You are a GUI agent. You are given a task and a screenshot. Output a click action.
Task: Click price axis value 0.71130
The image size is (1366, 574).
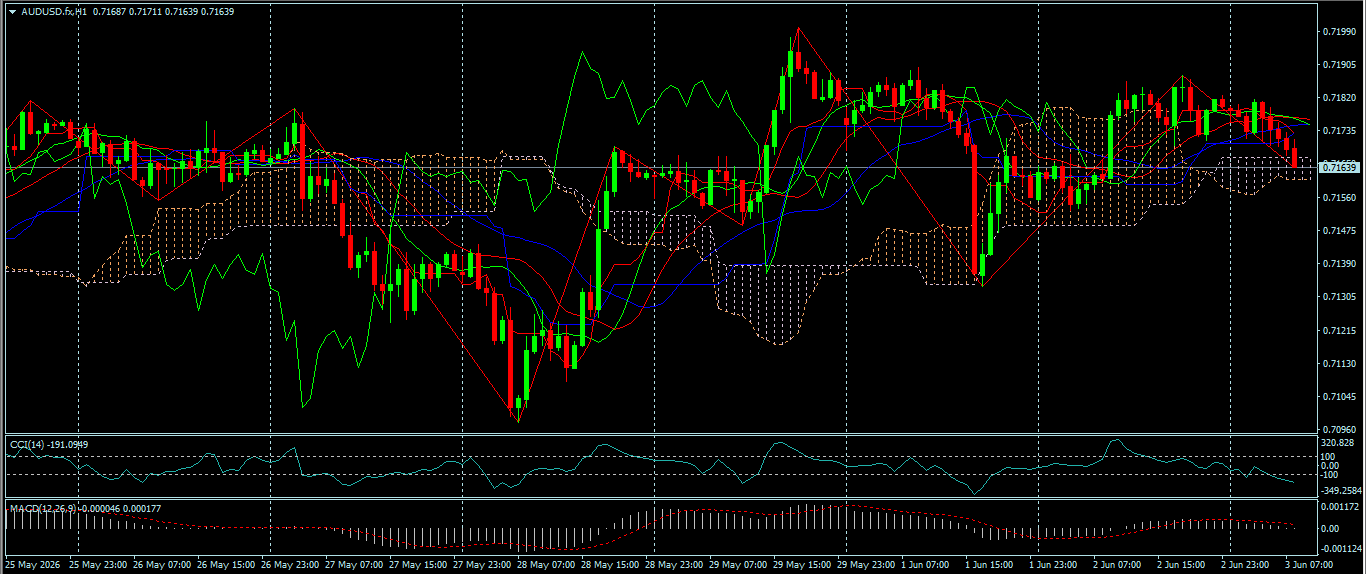1339,364
